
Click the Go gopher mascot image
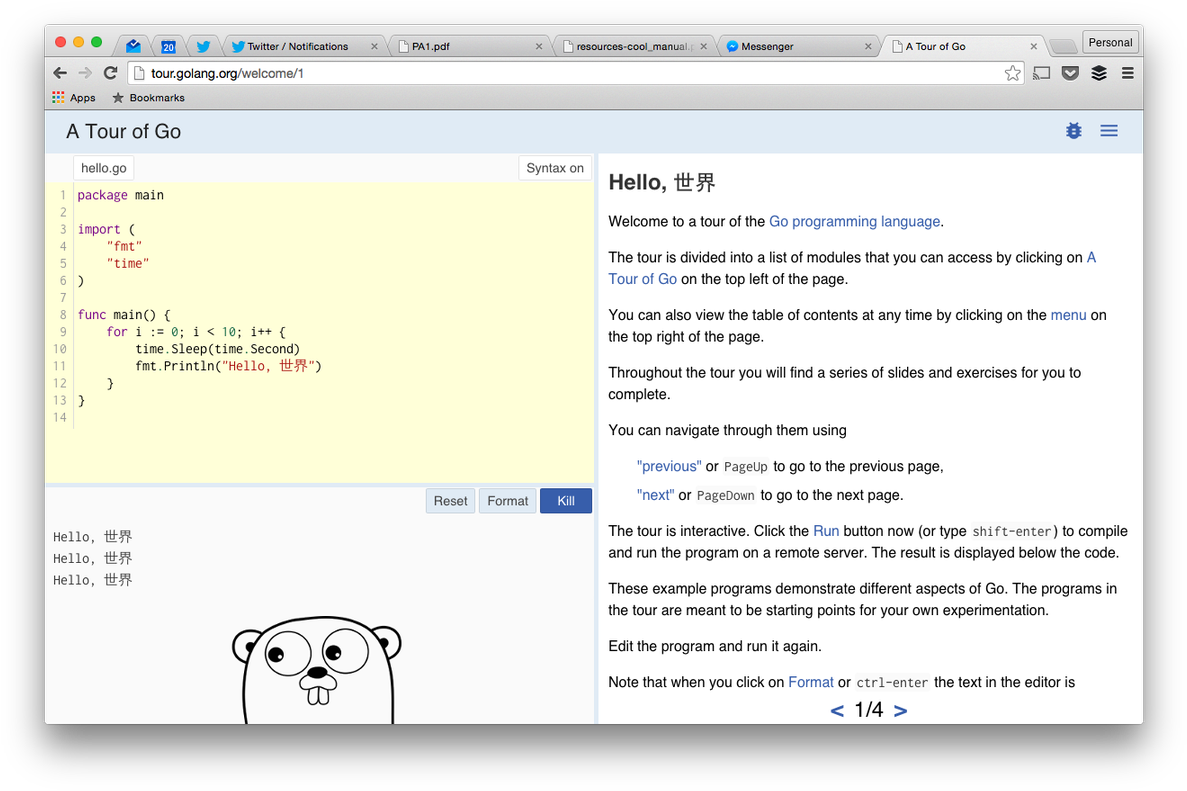(x=316, y=670)
